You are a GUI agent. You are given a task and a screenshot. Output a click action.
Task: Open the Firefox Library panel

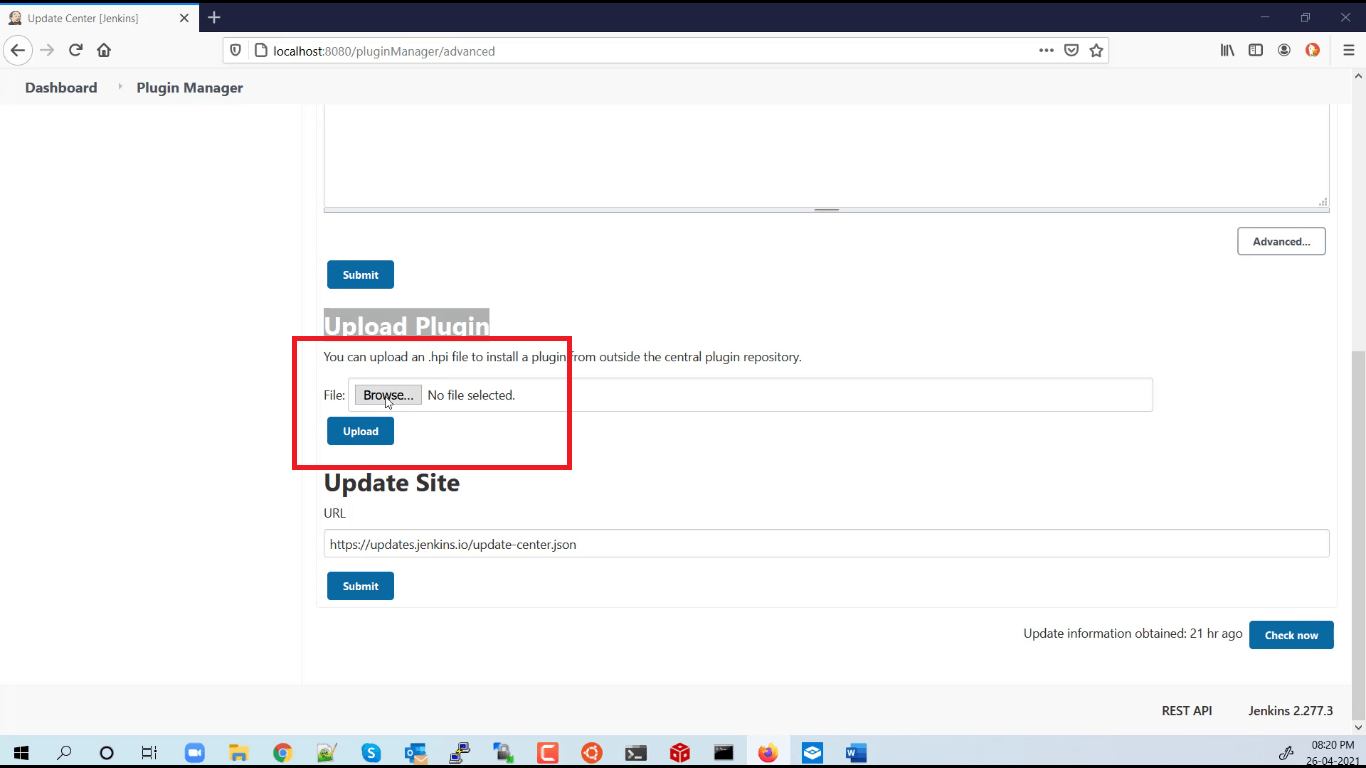pyautogui.click(x=1227, y=49)
